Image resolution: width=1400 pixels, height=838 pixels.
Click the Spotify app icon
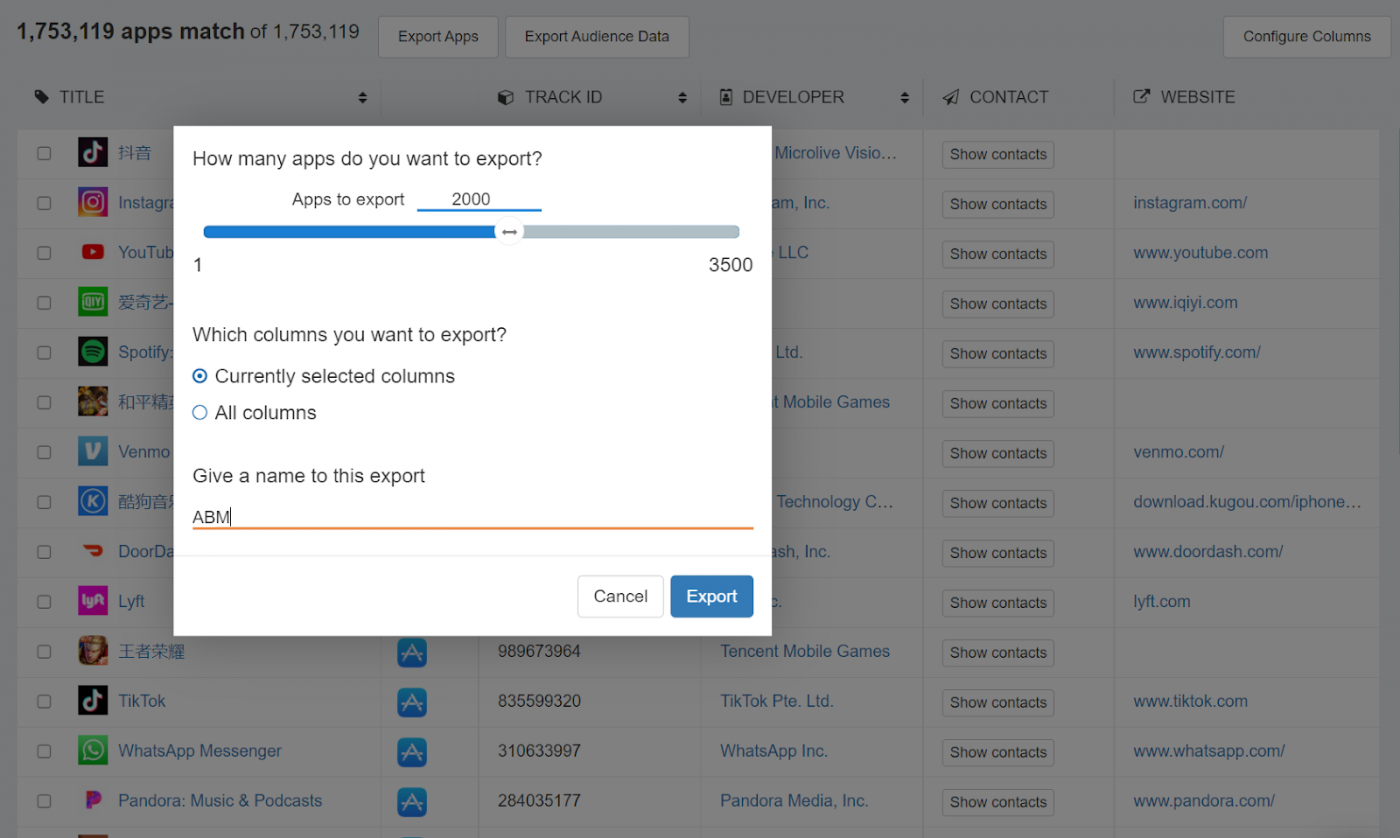pyautogui.click(x=92, y=352)
